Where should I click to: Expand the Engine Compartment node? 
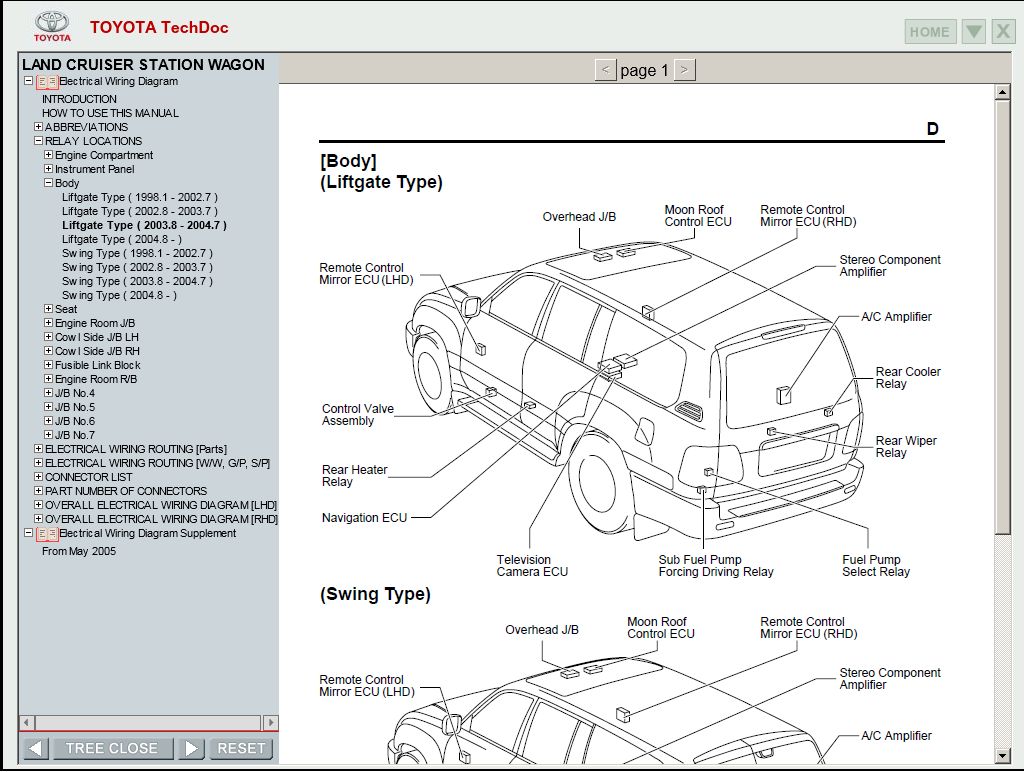coord(48,155)
